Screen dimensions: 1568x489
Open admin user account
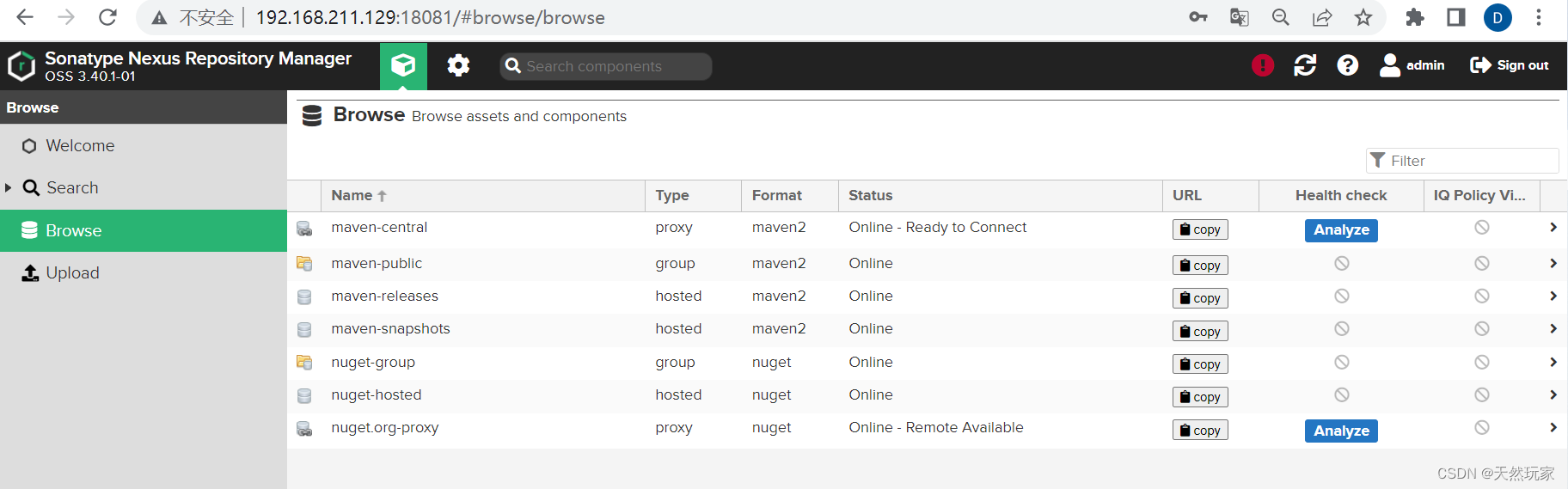[x=1412, y=65]
